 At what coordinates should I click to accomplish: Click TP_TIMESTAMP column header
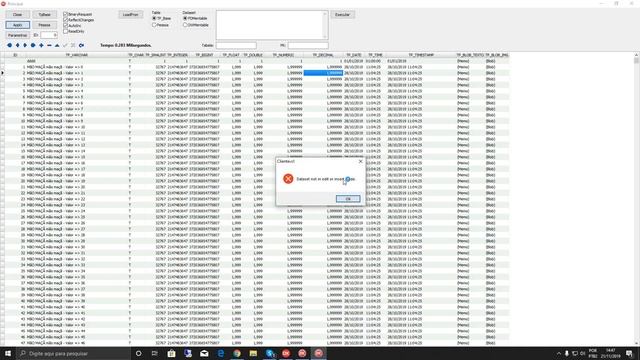pyautogui.click(x=421, y=55)
